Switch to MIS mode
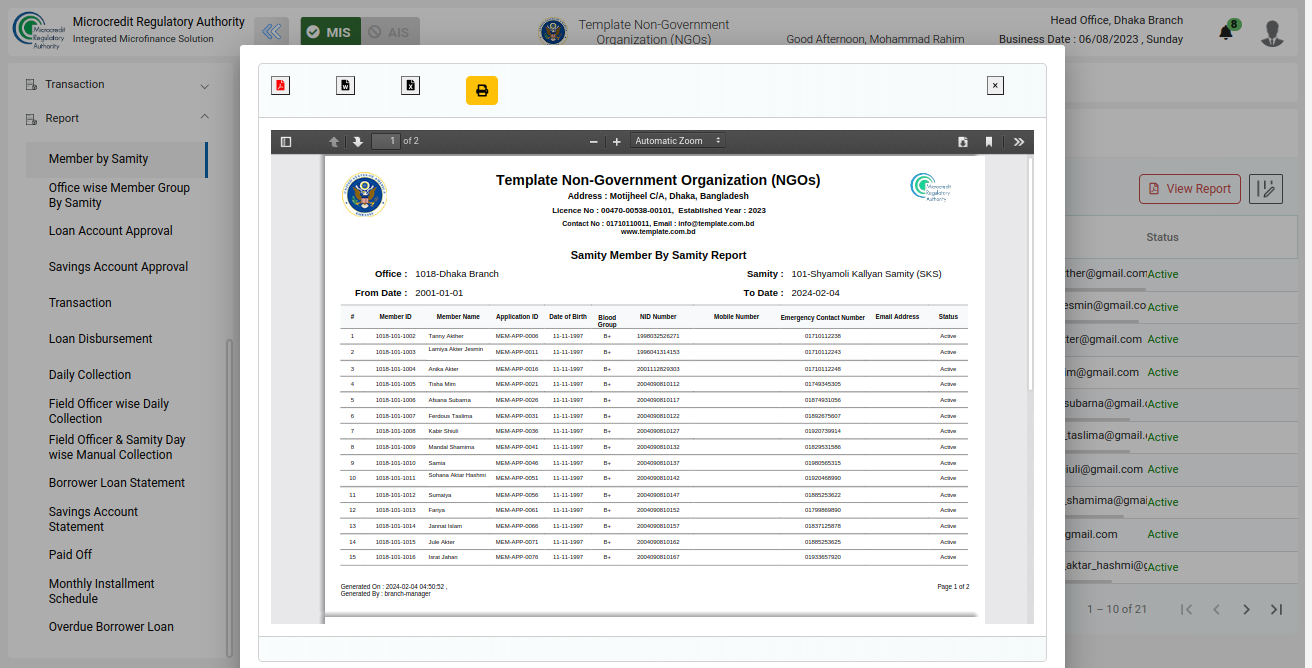This screenshot has width=1312, height=668. click(x=331, y=32)
